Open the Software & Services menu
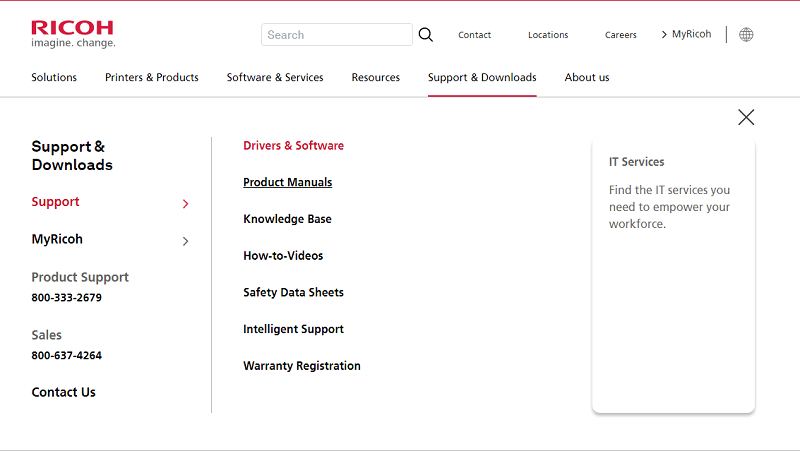This screenshot has width=800, height=451. pyautogui.click(x=275, y=78)
